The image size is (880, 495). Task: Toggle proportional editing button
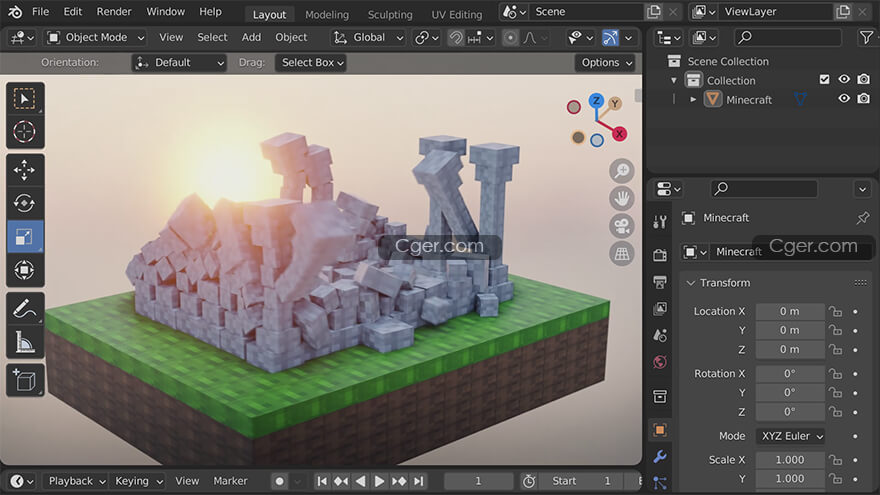(x=510, y=38)
